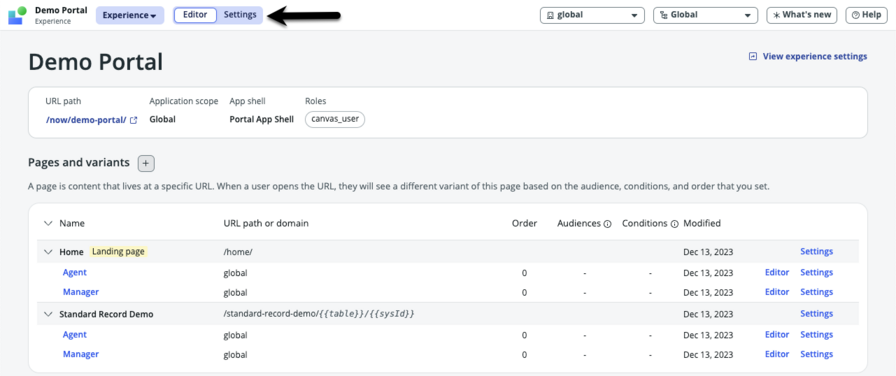
Task: Open the Manager variant under Home
Action: (x=81, y=292)
